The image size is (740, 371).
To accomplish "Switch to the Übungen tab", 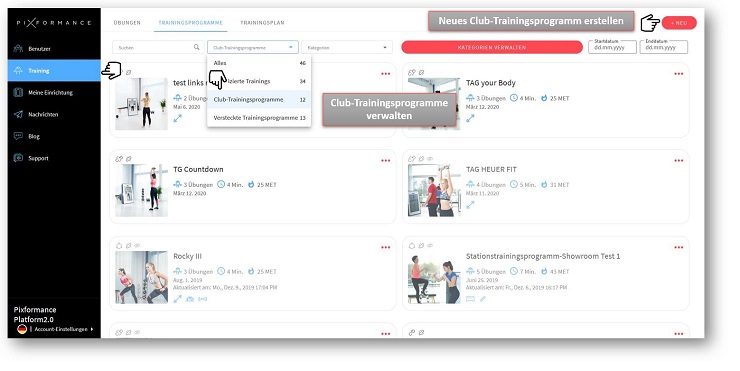I will [127, 23].
